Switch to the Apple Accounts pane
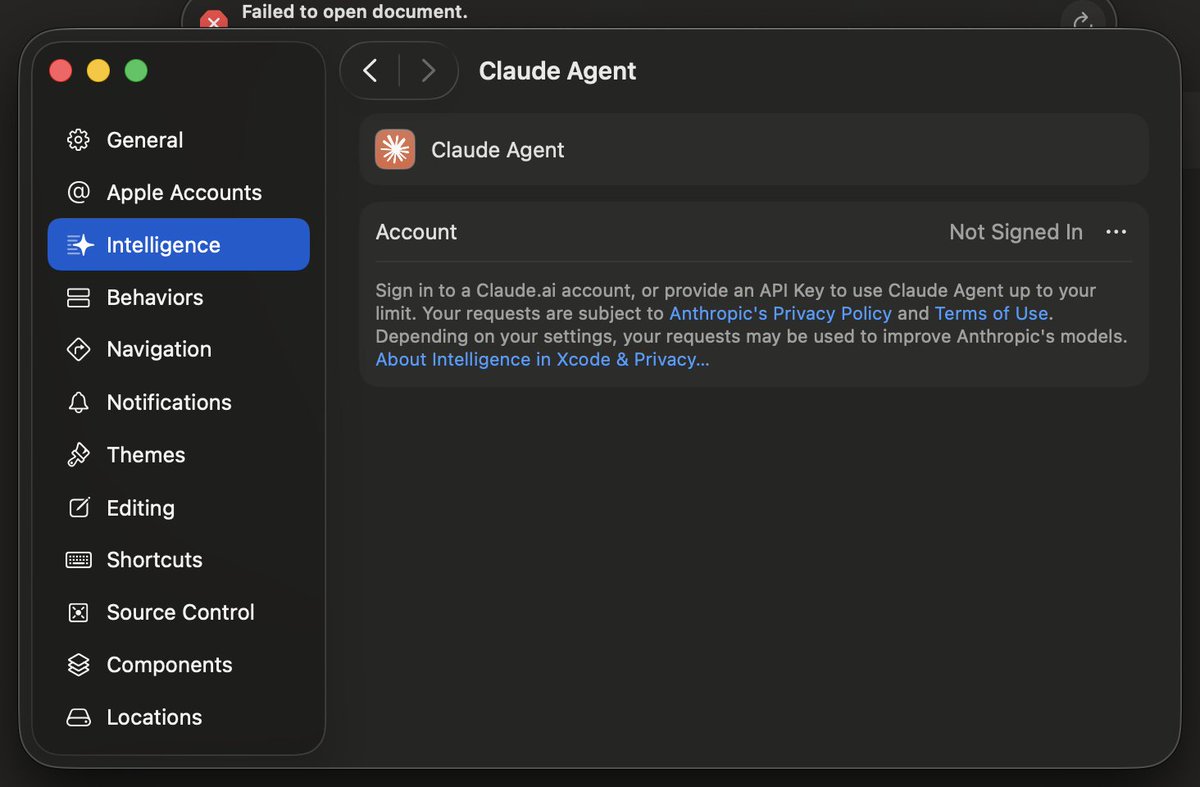The height and width of the screenshot is (787, 1200). (x=179, y=192)
